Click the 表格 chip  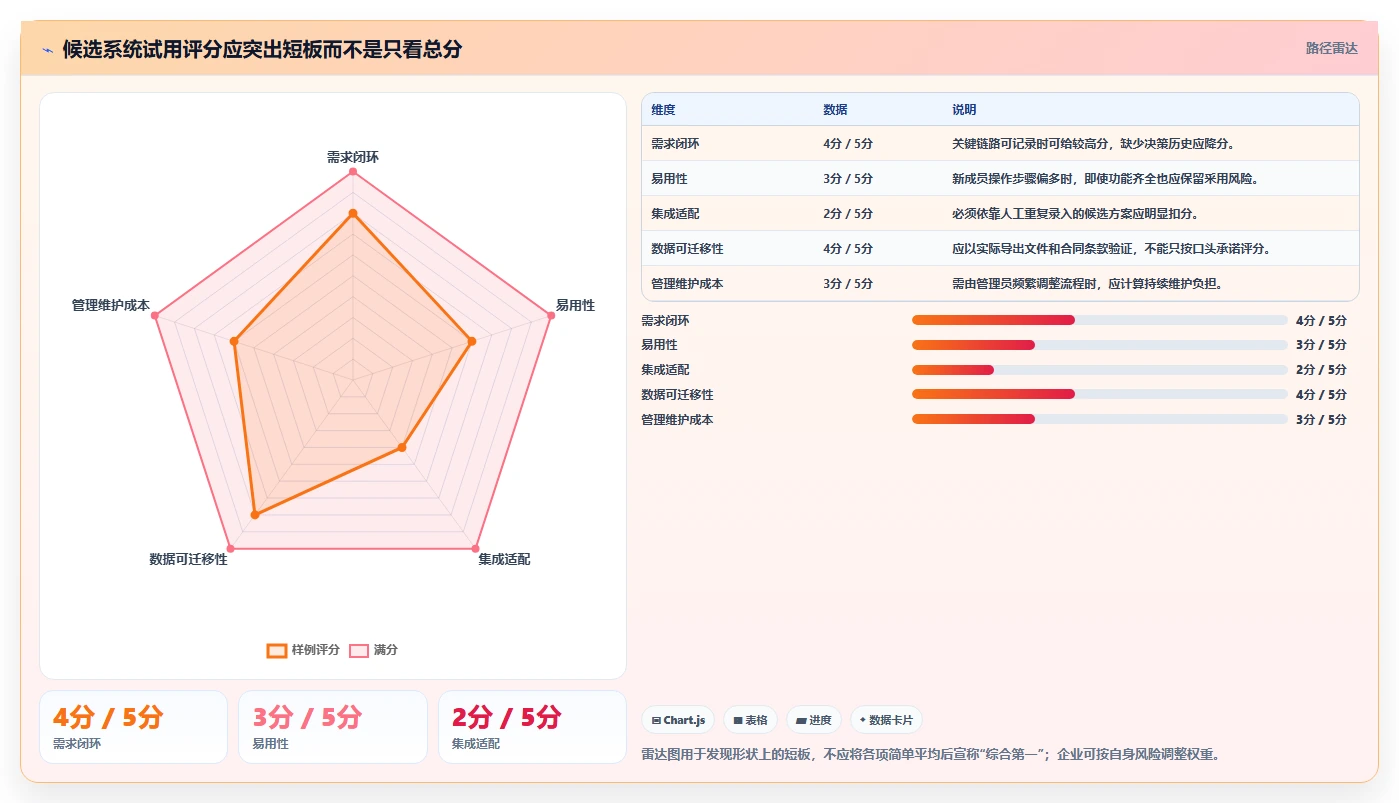750,720
